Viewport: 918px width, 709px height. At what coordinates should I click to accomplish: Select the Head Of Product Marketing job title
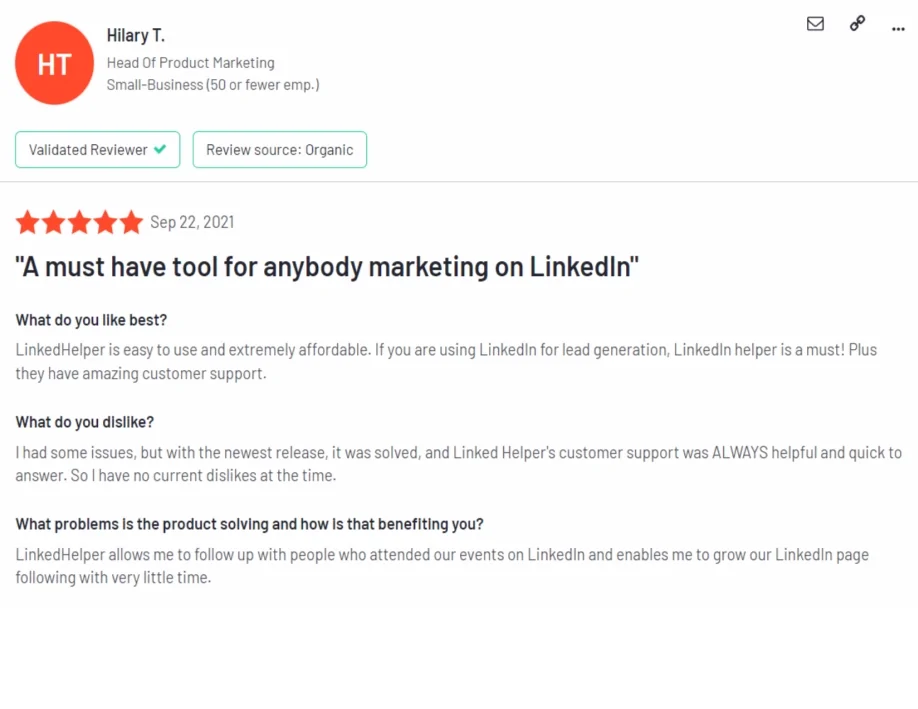[x=191, y=62]
